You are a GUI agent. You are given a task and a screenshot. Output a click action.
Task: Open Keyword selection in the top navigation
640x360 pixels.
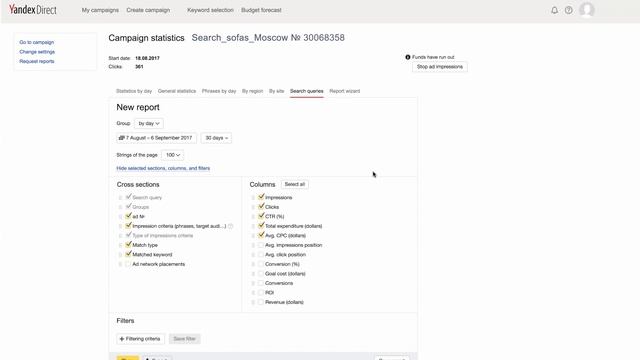(x=210, y=10)
